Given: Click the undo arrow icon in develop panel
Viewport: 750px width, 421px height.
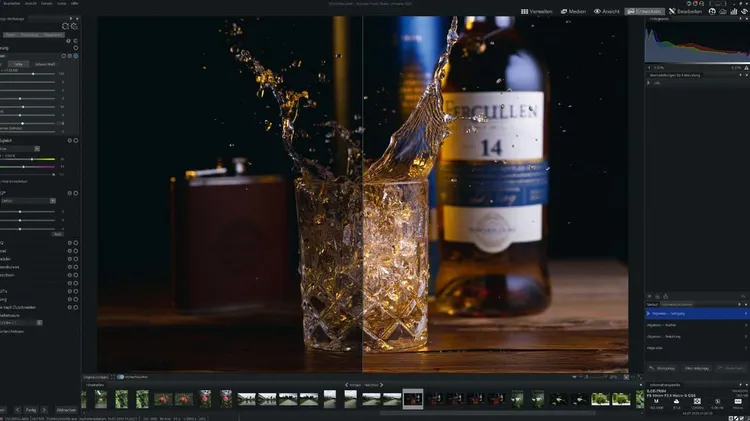Looking at the screenshot, I should 66,25.
